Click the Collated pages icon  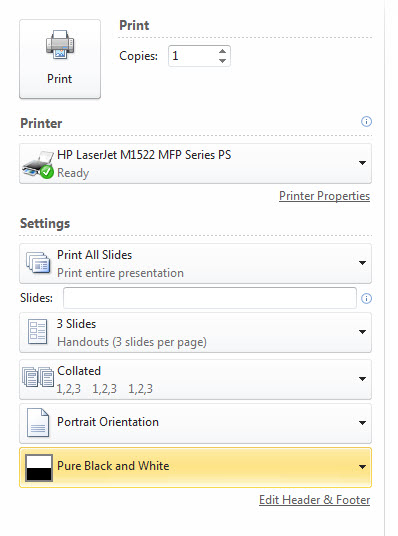tap(38, 377)
